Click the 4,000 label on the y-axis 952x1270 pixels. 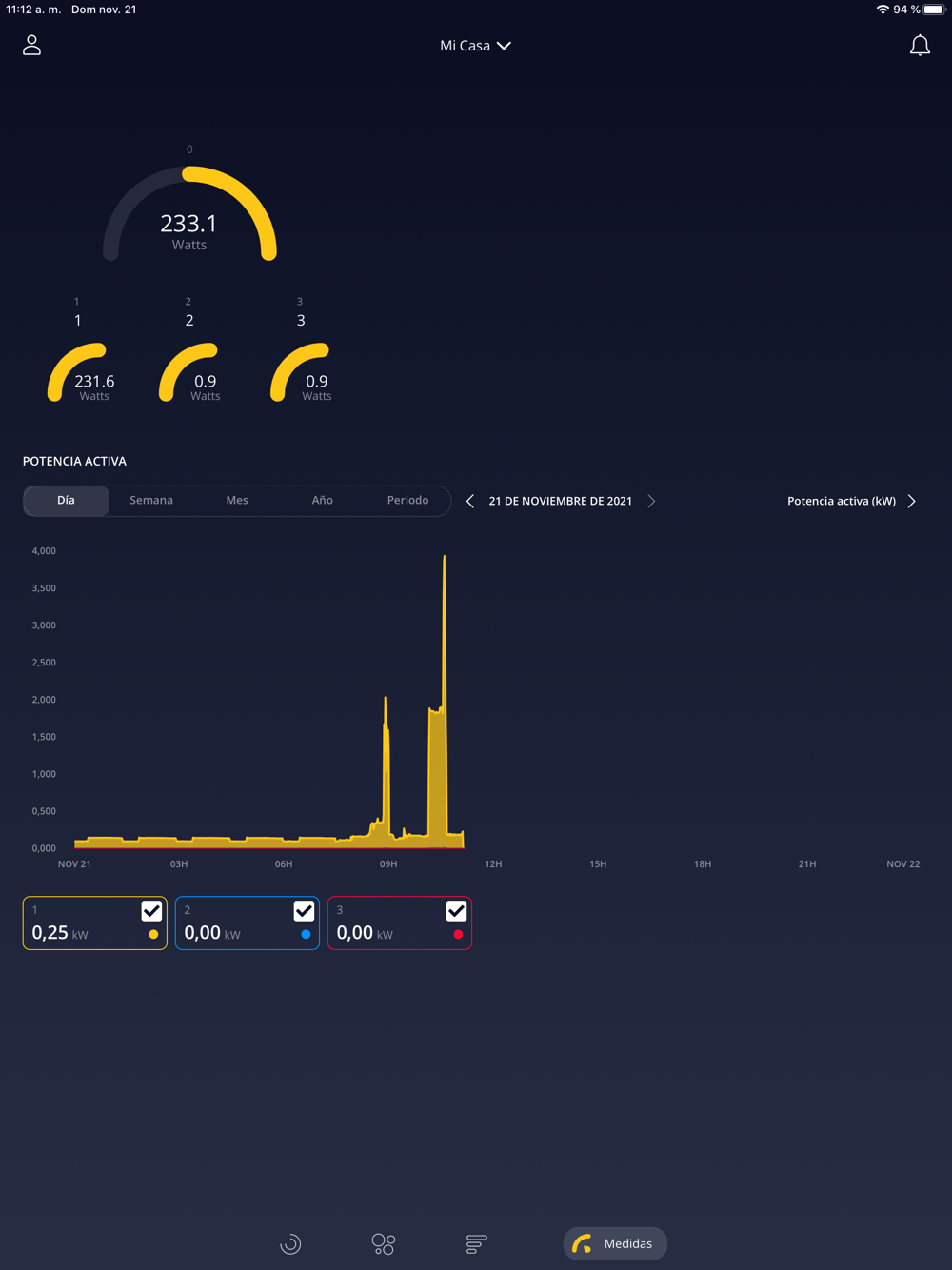44,551
